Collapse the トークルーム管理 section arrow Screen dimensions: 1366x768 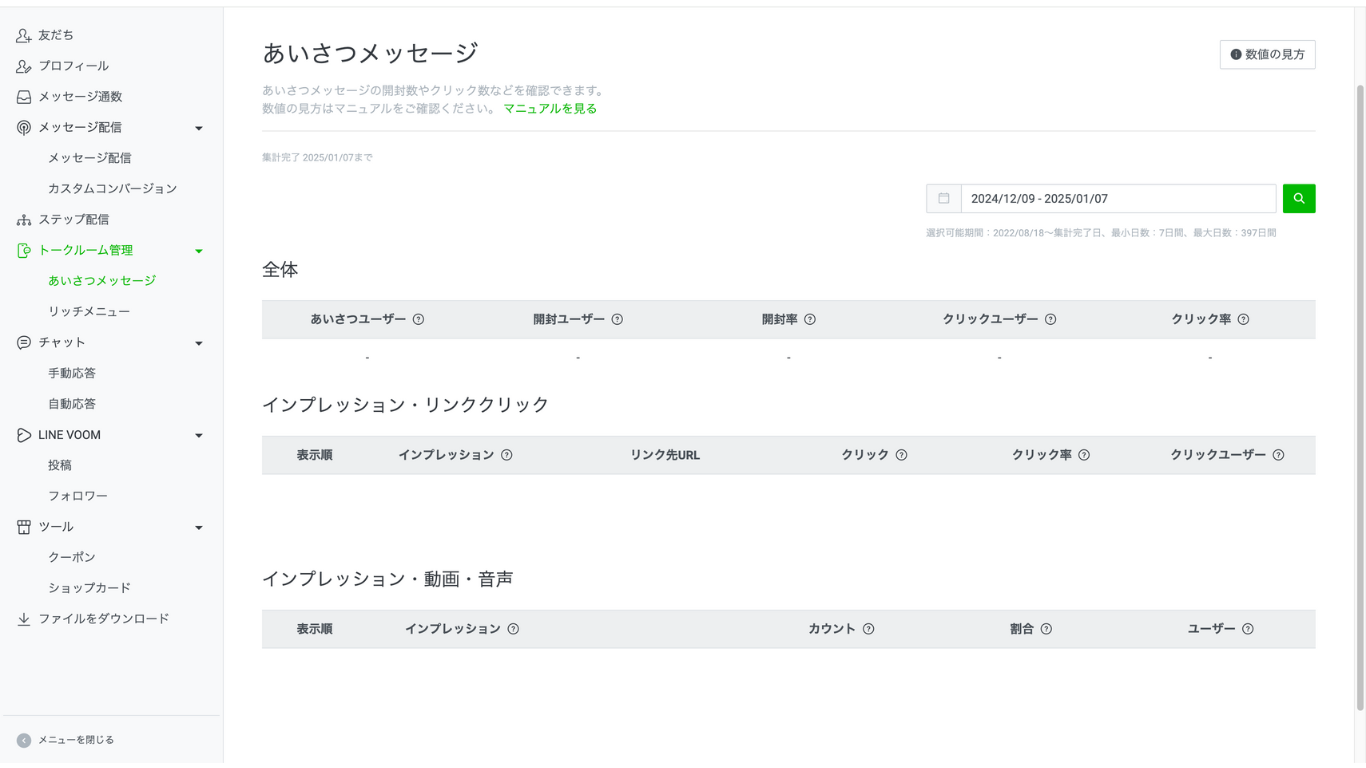click(199, 251)
